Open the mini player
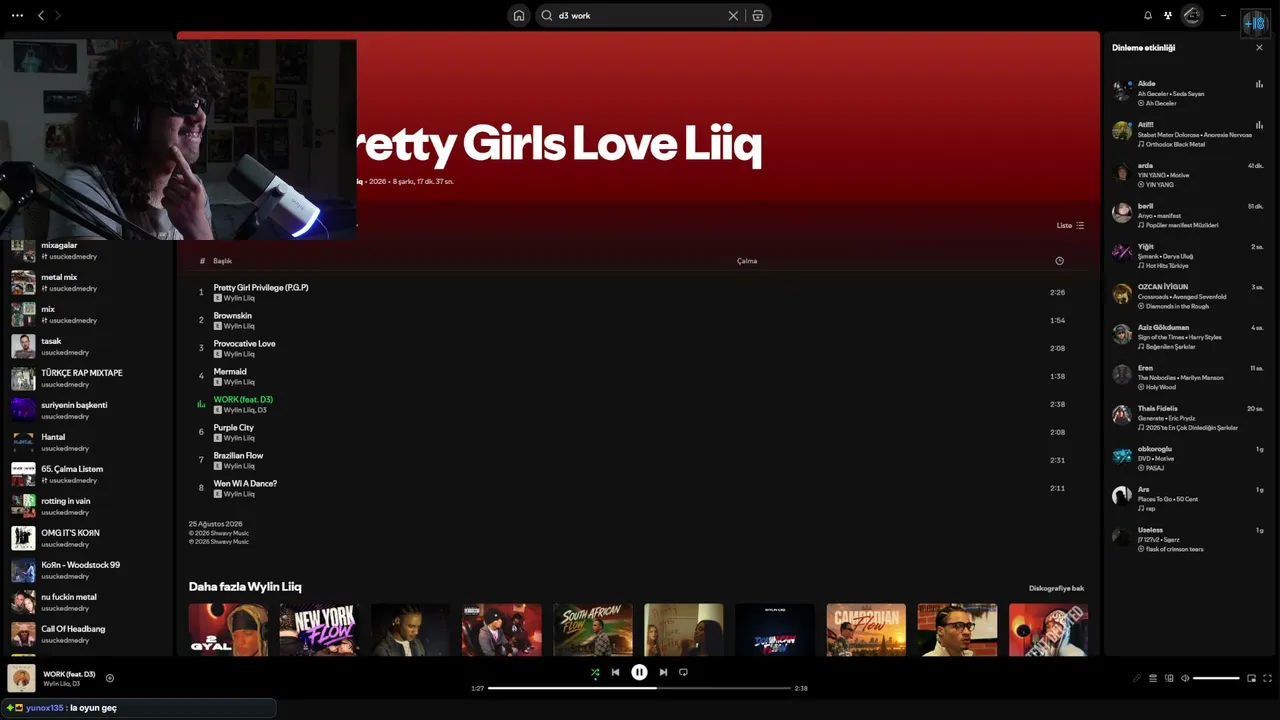Image resolution: width=1280 pixels, height=720 pixels. coord(1251,678)
